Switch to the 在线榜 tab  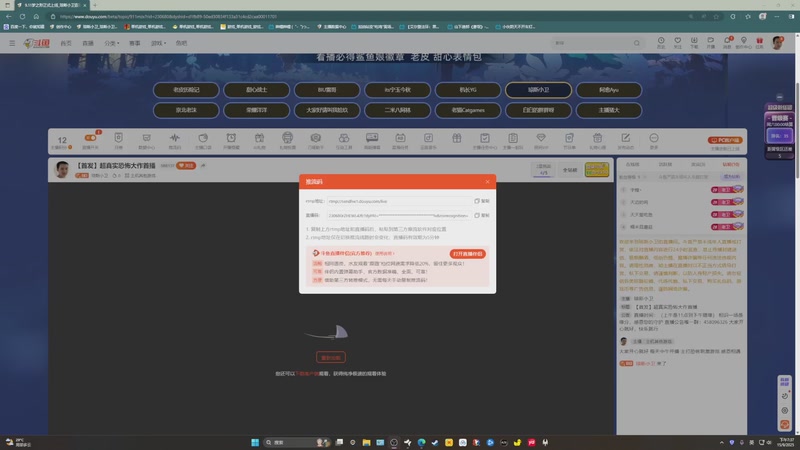[633, 164]
